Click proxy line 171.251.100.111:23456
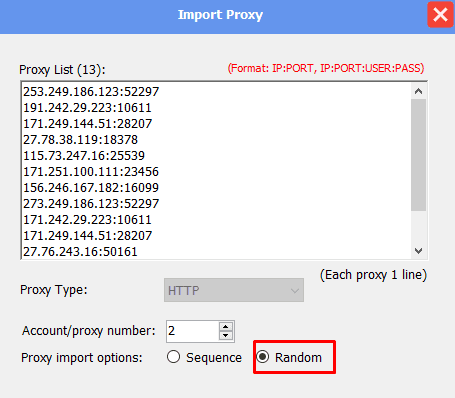The image size is (455, 398). tap(91, 172)
